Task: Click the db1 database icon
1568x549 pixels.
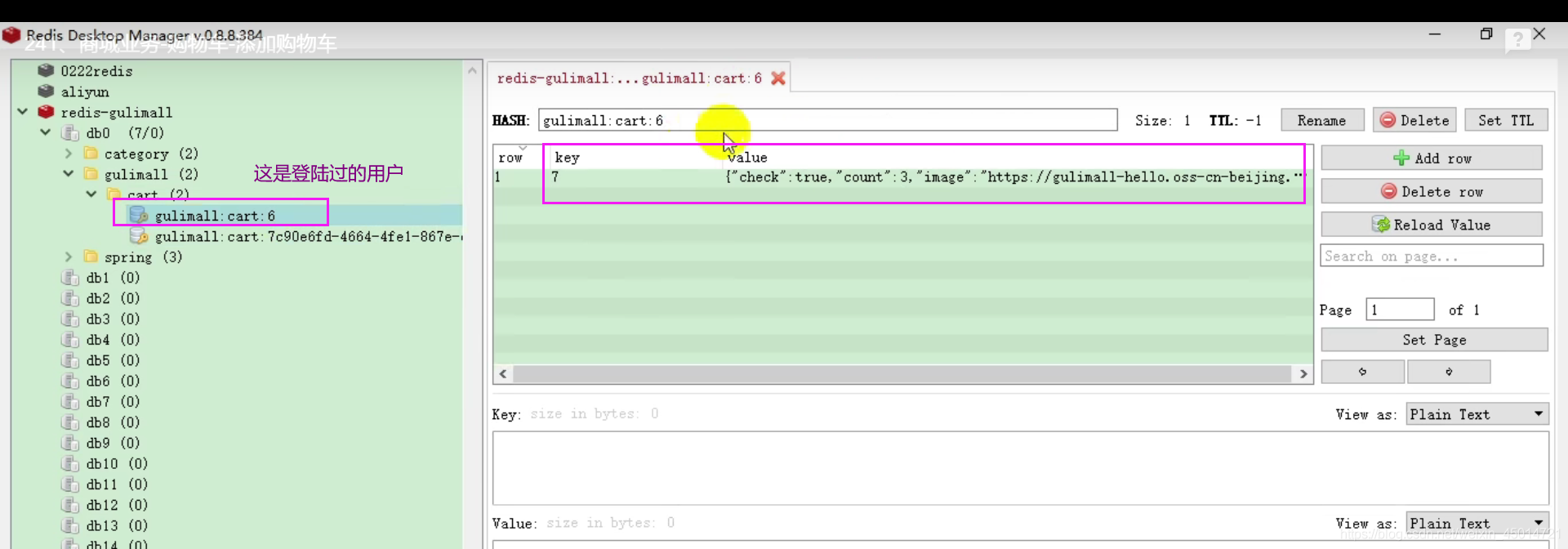Action: pos(71,277)
